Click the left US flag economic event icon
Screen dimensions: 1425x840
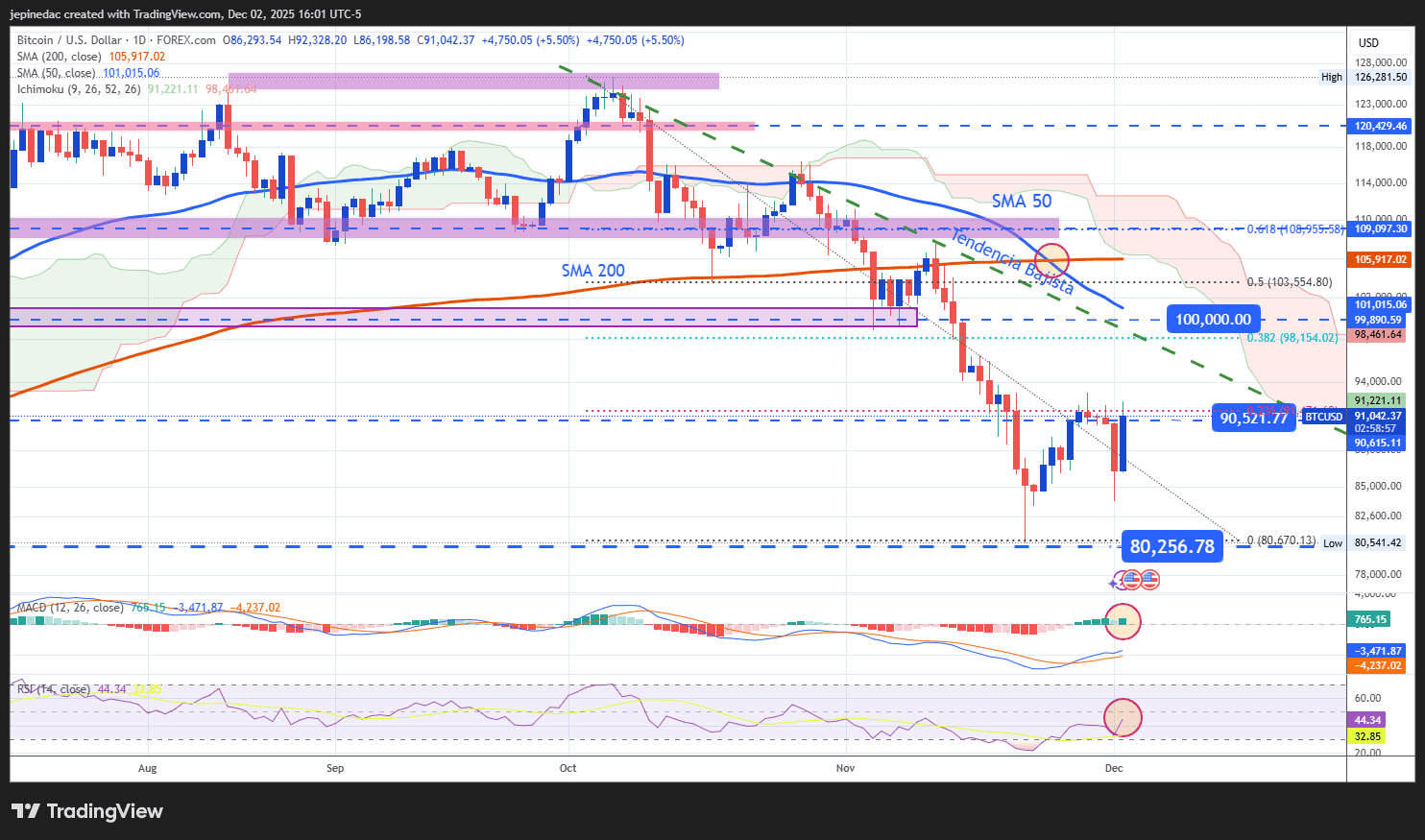(x=1132, y=580)
